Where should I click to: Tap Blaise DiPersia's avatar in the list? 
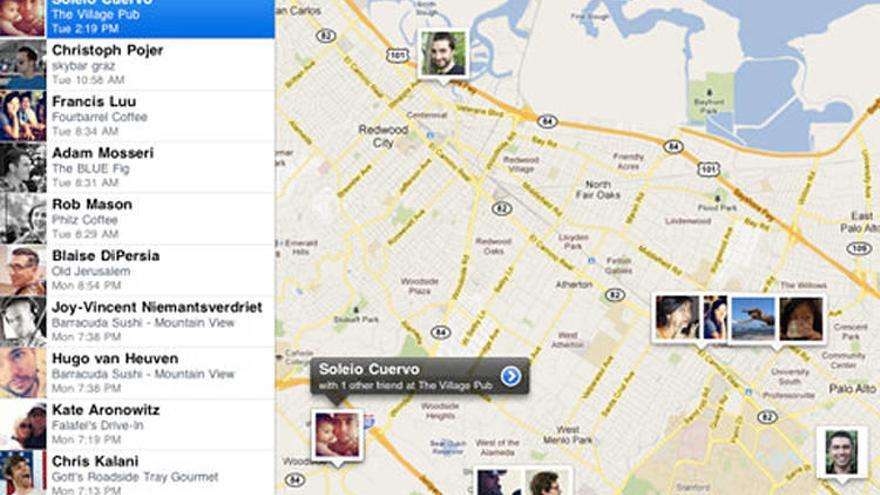pos(23,270)
